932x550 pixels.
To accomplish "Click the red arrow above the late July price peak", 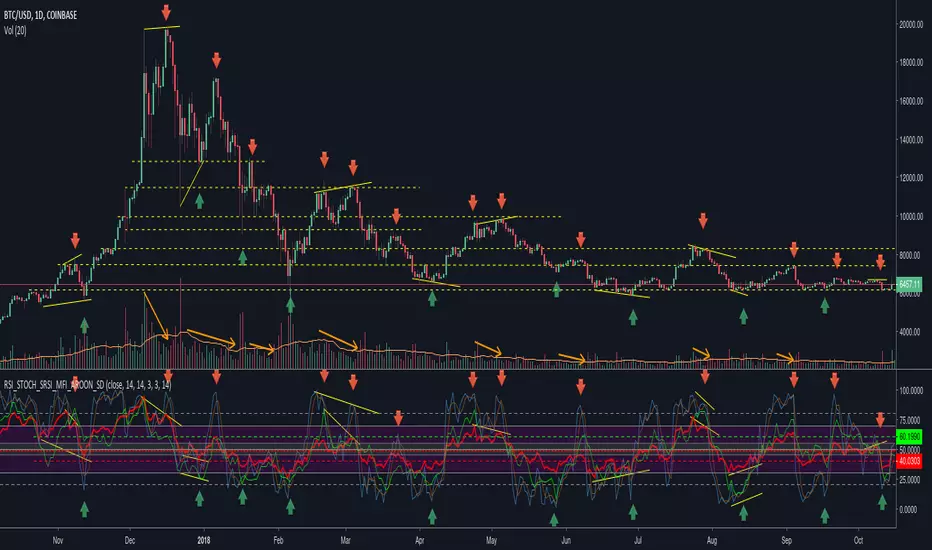I will (703, 221).
